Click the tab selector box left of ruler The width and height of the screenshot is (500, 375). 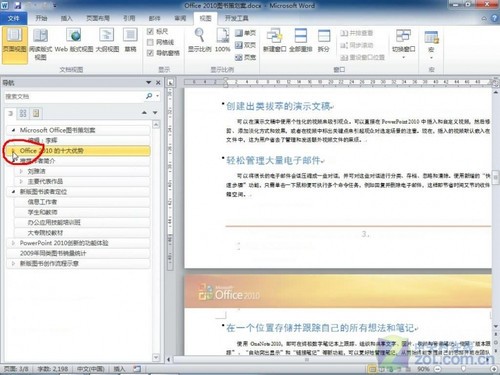pyautogui.click(x=170, y=82)
